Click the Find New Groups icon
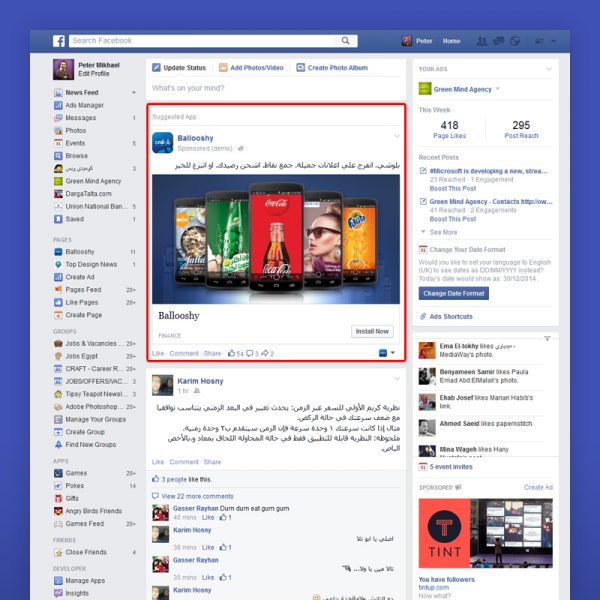Image resolution: width=600 pixels, height=600 pixels. coord(58,445)
